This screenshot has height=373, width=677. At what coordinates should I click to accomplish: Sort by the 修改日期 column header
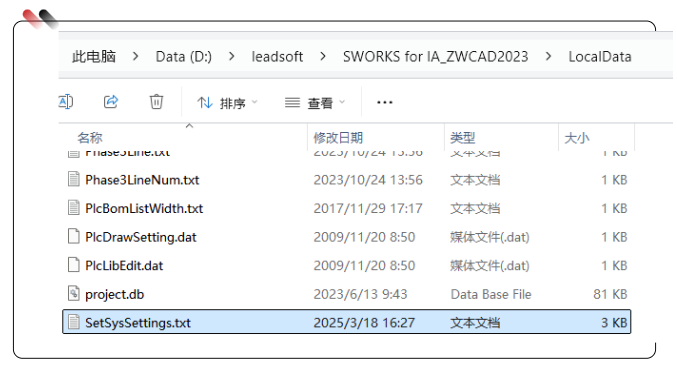(338, 138)
